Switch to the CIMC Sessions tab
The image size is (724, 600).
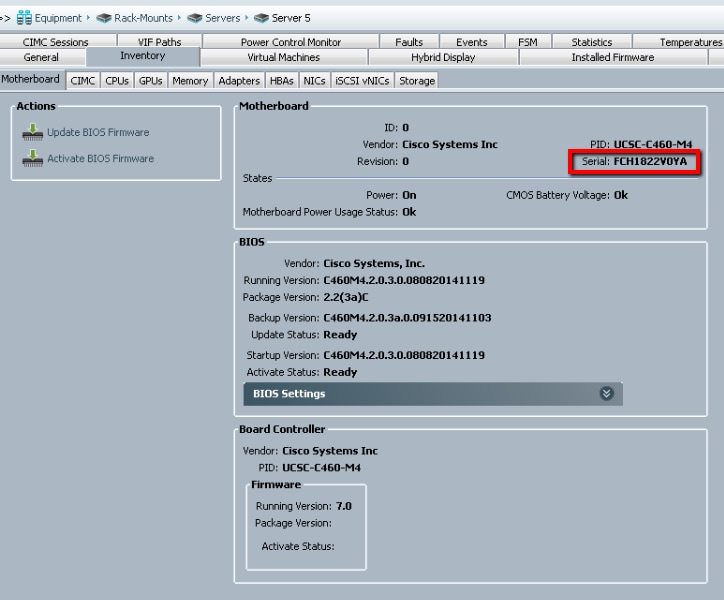(x=55, y=42)
